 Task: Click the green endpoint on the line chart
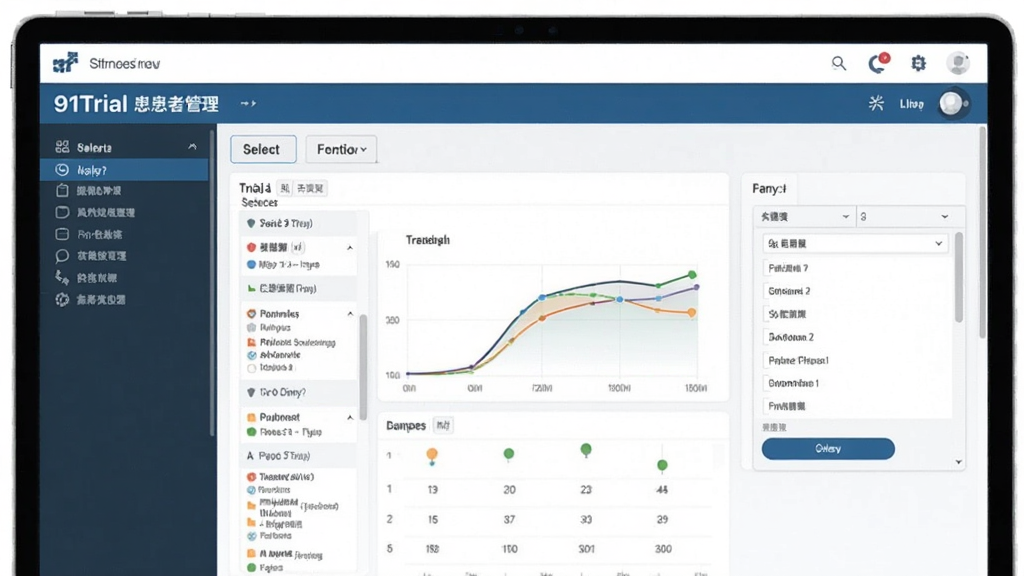pyautogui.click(x=692, y=275)
